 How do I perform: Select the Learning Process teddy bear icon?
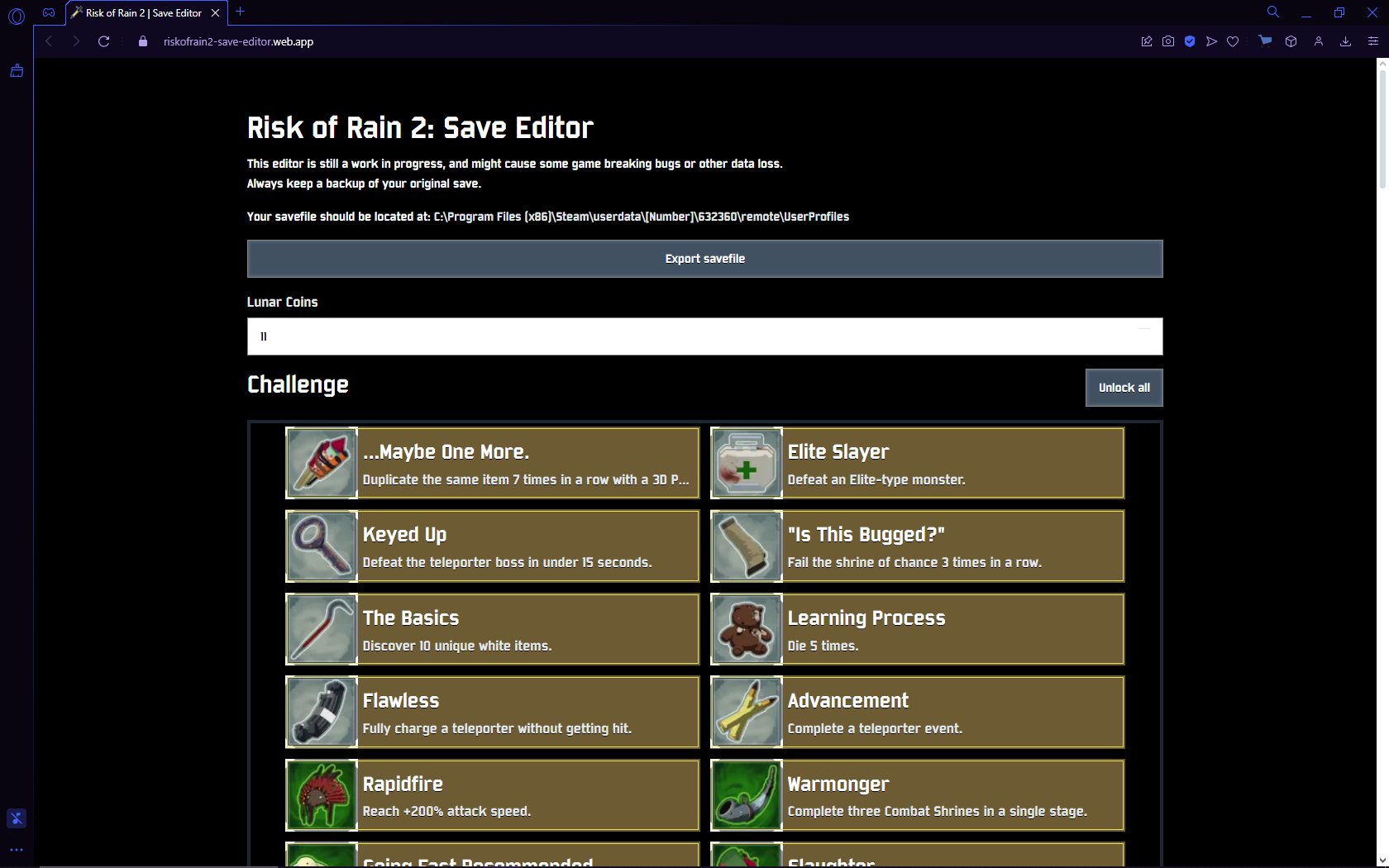tap(747, 629)
